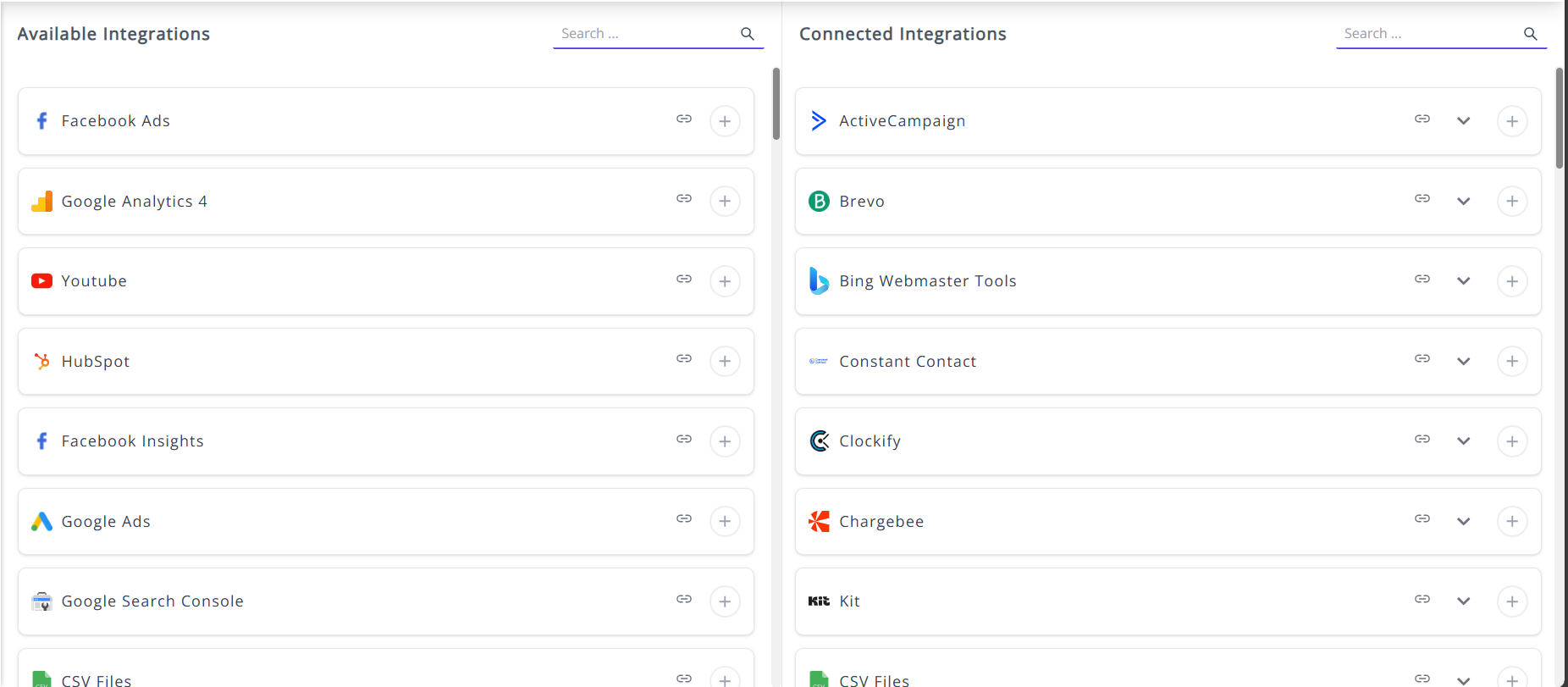Select the Clockify label
The height and width of the screenshot is (687, 1568).
click(870, 441)
